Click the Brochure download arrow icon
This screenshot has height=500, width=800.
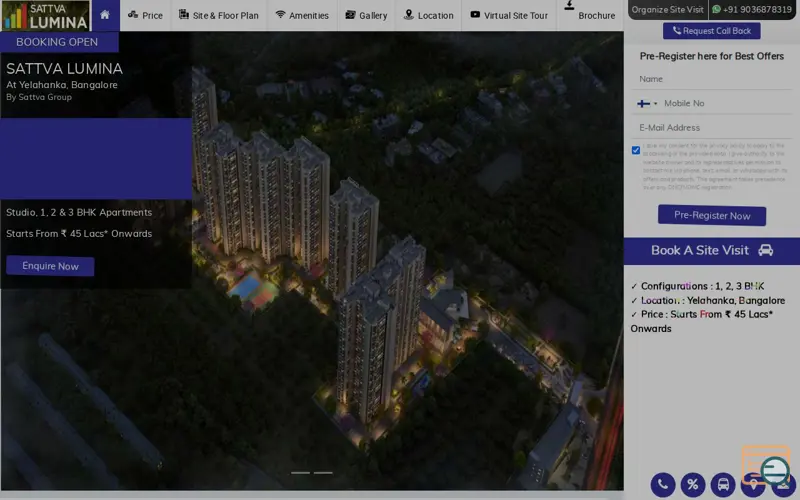(x=569, y=5)
